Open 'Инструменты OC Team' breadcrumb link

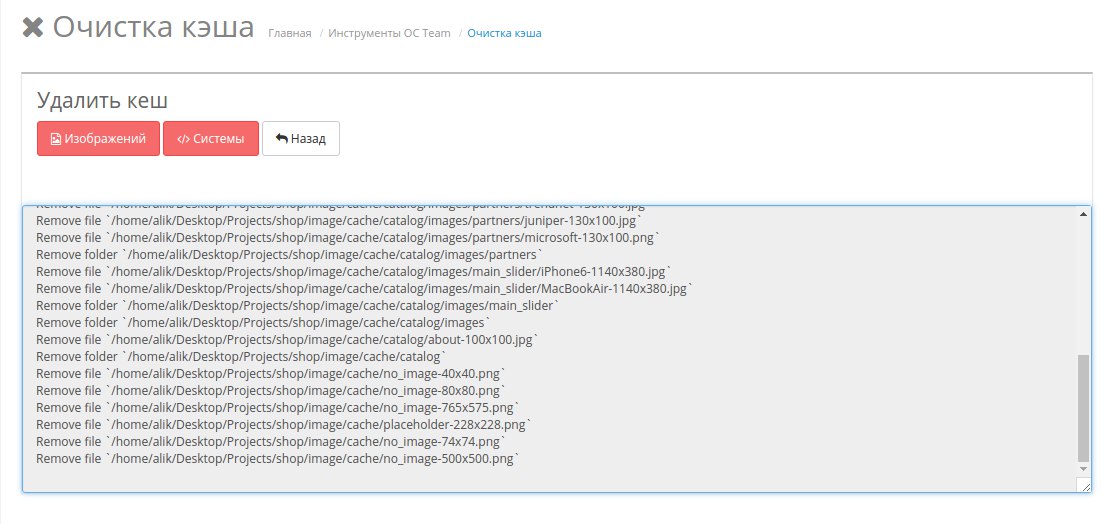(x=389, y=33)
